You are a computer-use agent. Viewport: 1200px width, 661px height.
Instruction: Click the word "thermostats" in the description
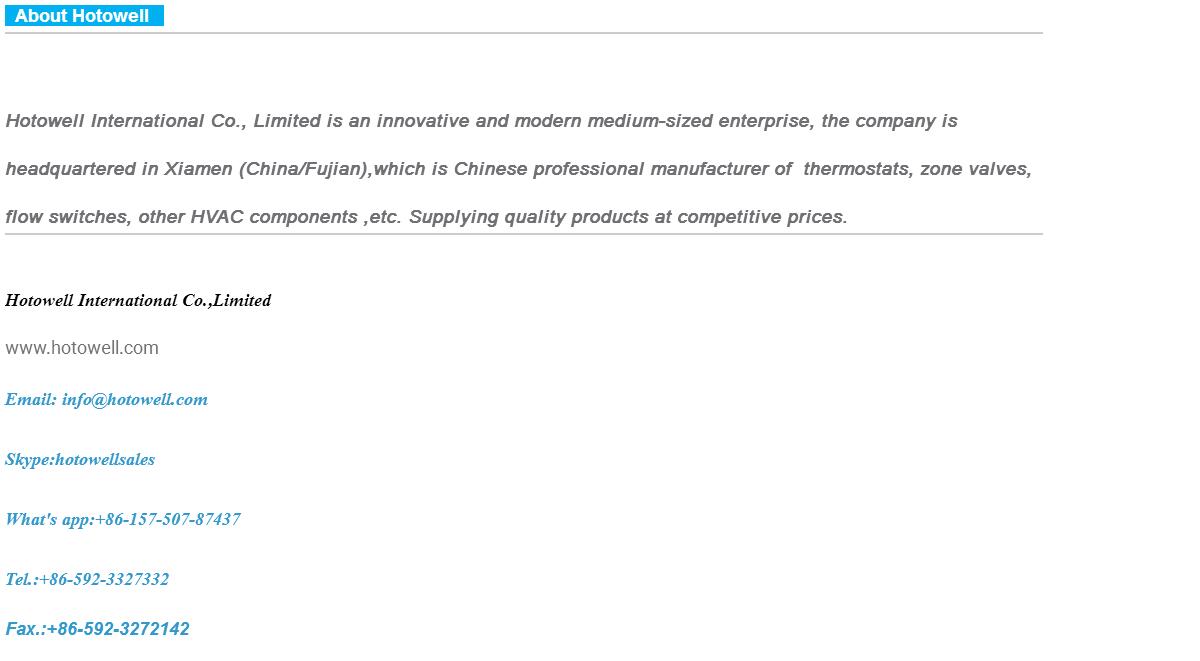coord(856,169)
